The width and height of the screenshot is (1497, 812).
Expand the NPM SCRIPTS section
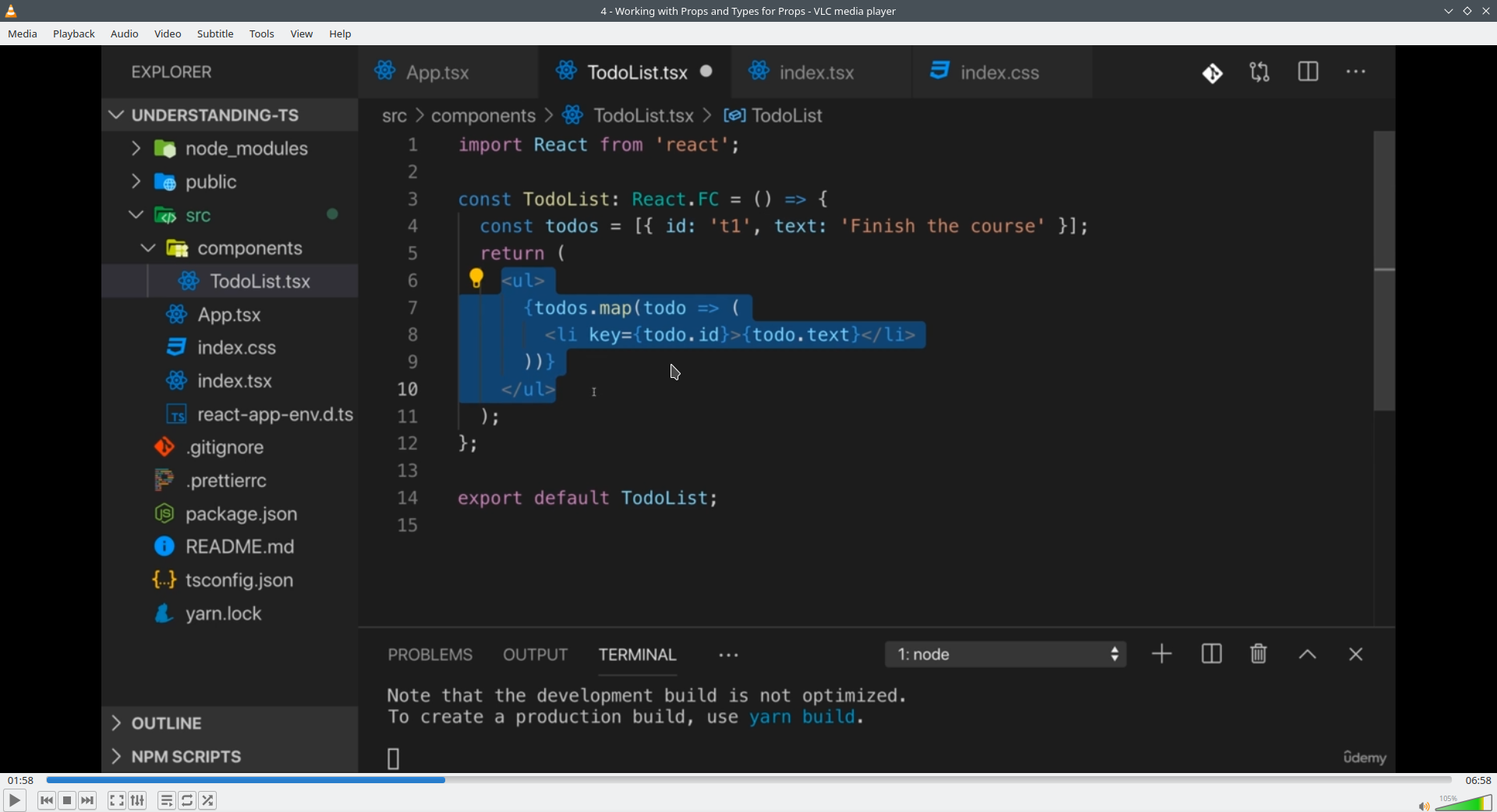point(230,757)
